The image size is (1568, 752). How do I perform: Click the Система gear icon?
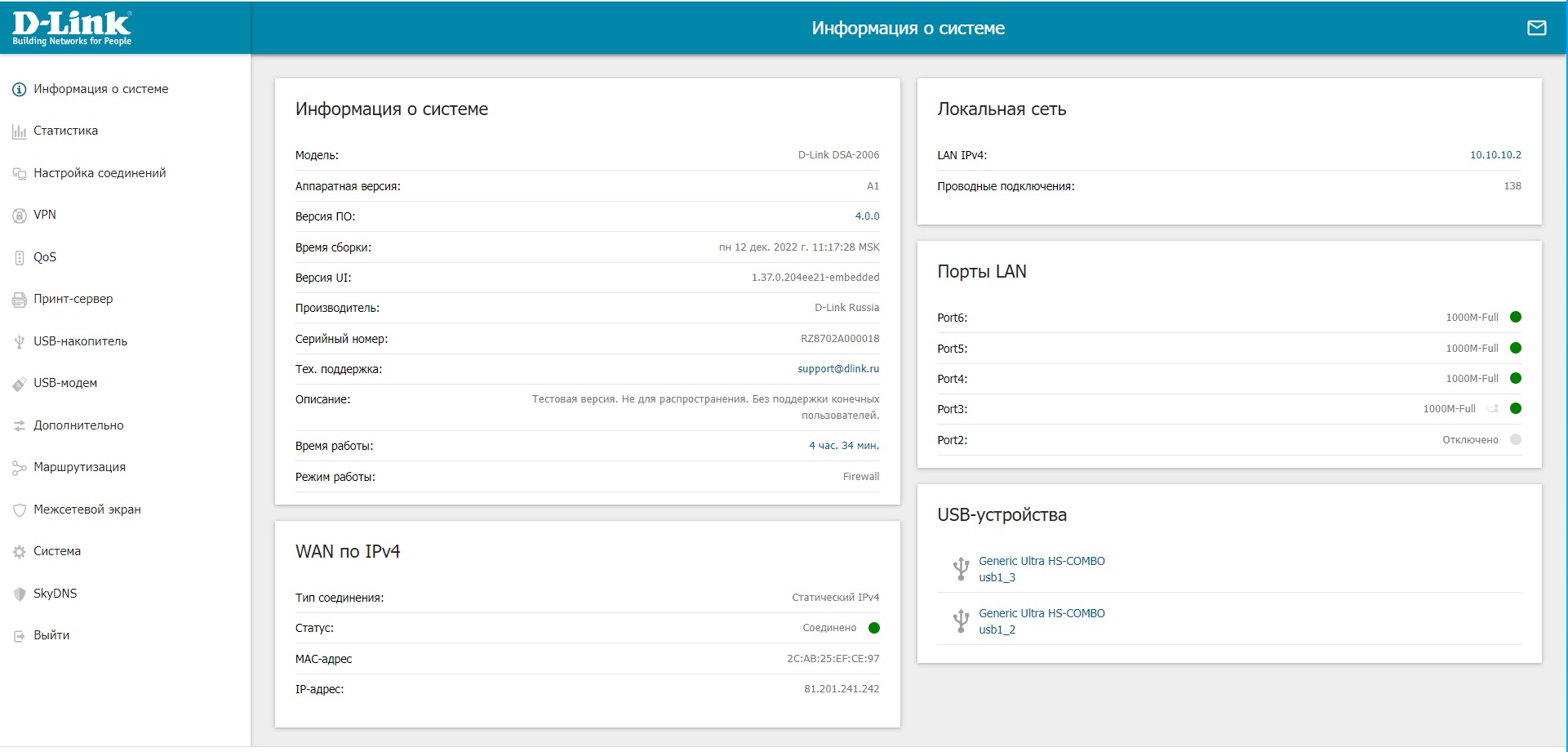(x=20, y=552)
